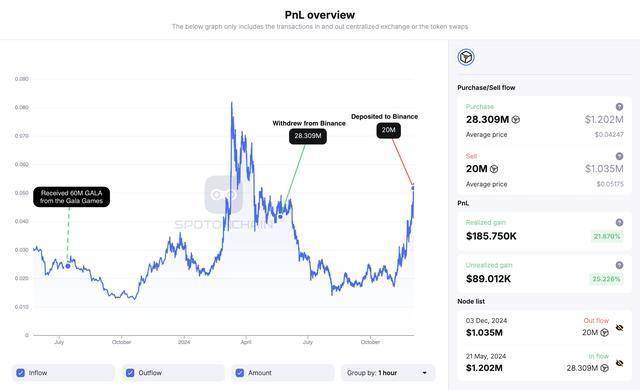Toggle the Inflow checkbox
The width and height of the screenshot is (640, 390).
pyautogui.click(x=20, y=373)
